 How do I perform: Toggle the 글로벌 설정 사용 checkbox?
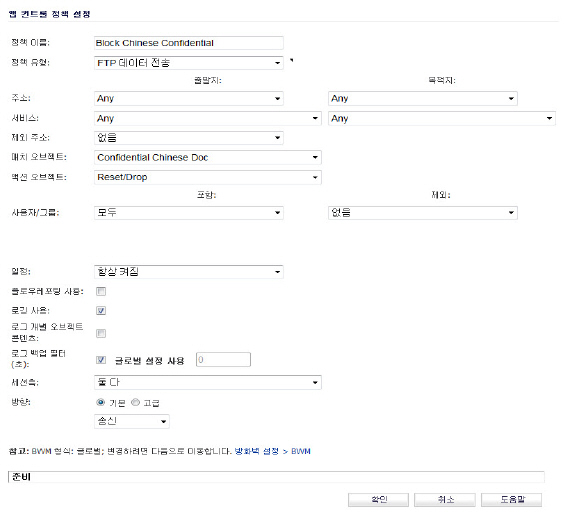tap(101, 360)
